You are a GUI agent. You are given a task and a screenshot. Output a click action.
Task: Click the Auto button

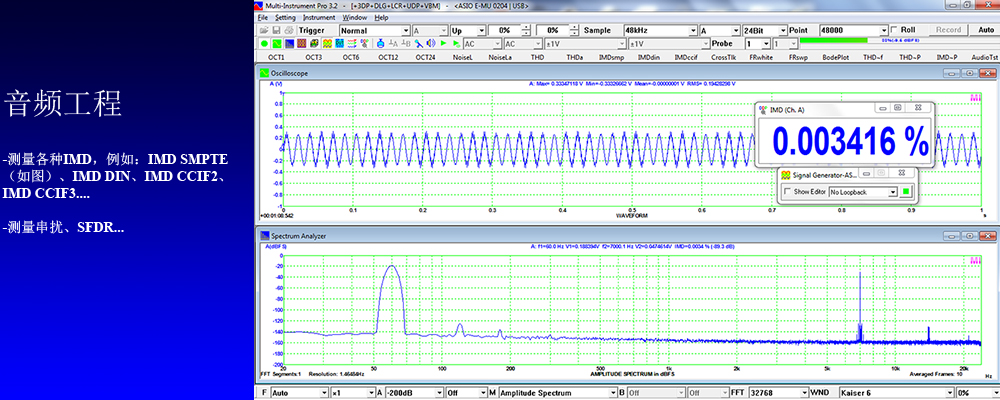985,30
